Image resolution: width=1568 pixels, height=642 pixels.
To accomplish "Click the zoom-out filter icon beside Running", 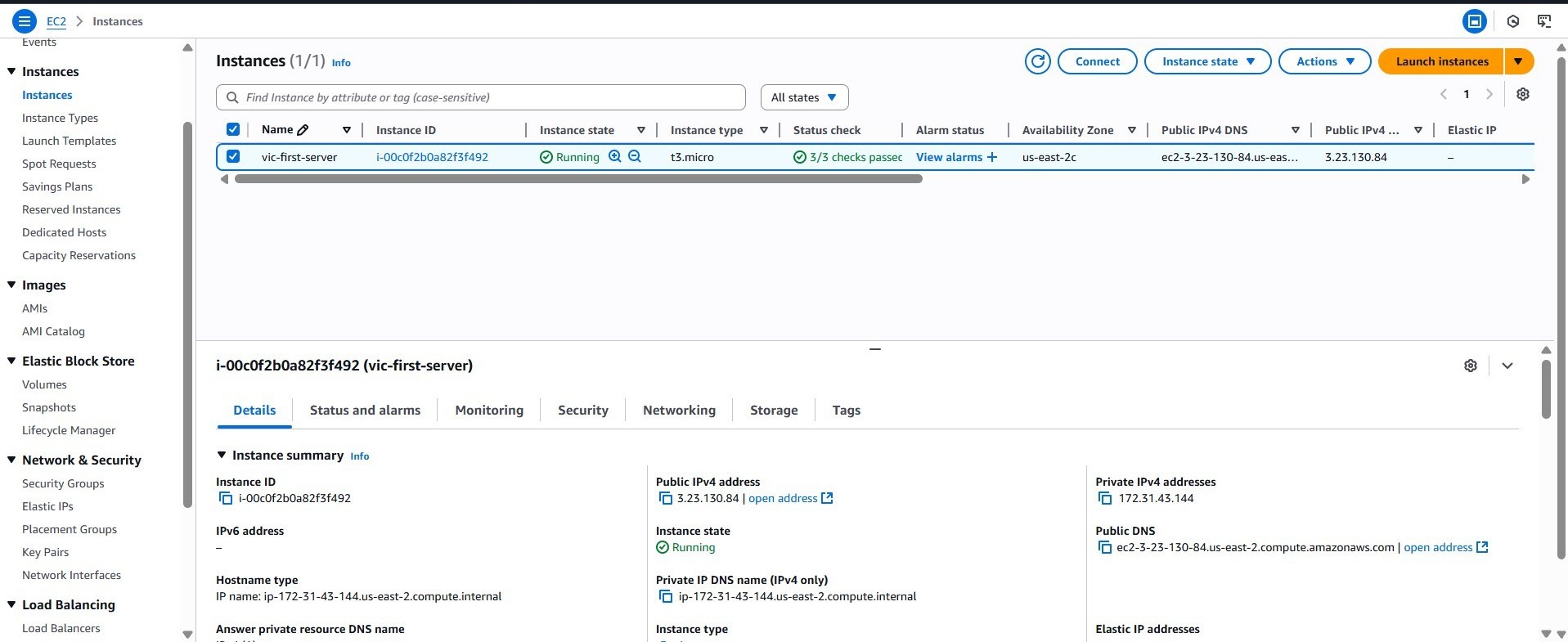I will point(634,157).
